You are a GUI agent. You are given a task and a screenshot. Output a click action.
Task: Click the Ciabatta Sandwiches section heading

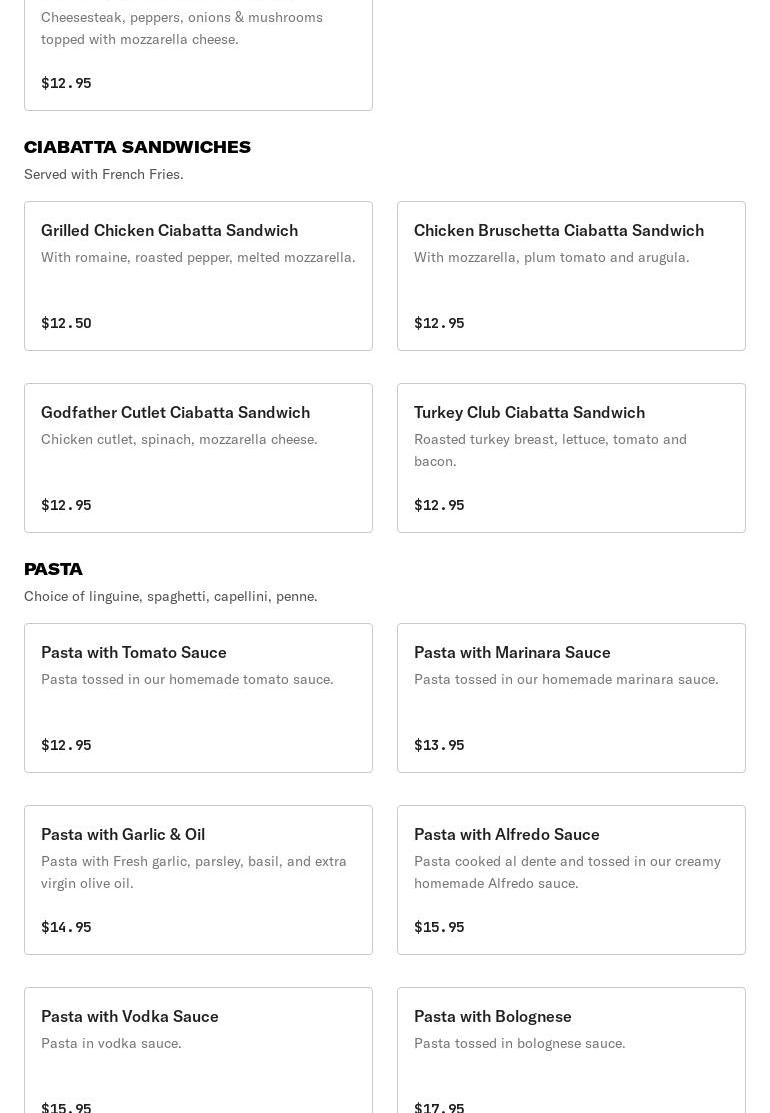click(137, 147)
